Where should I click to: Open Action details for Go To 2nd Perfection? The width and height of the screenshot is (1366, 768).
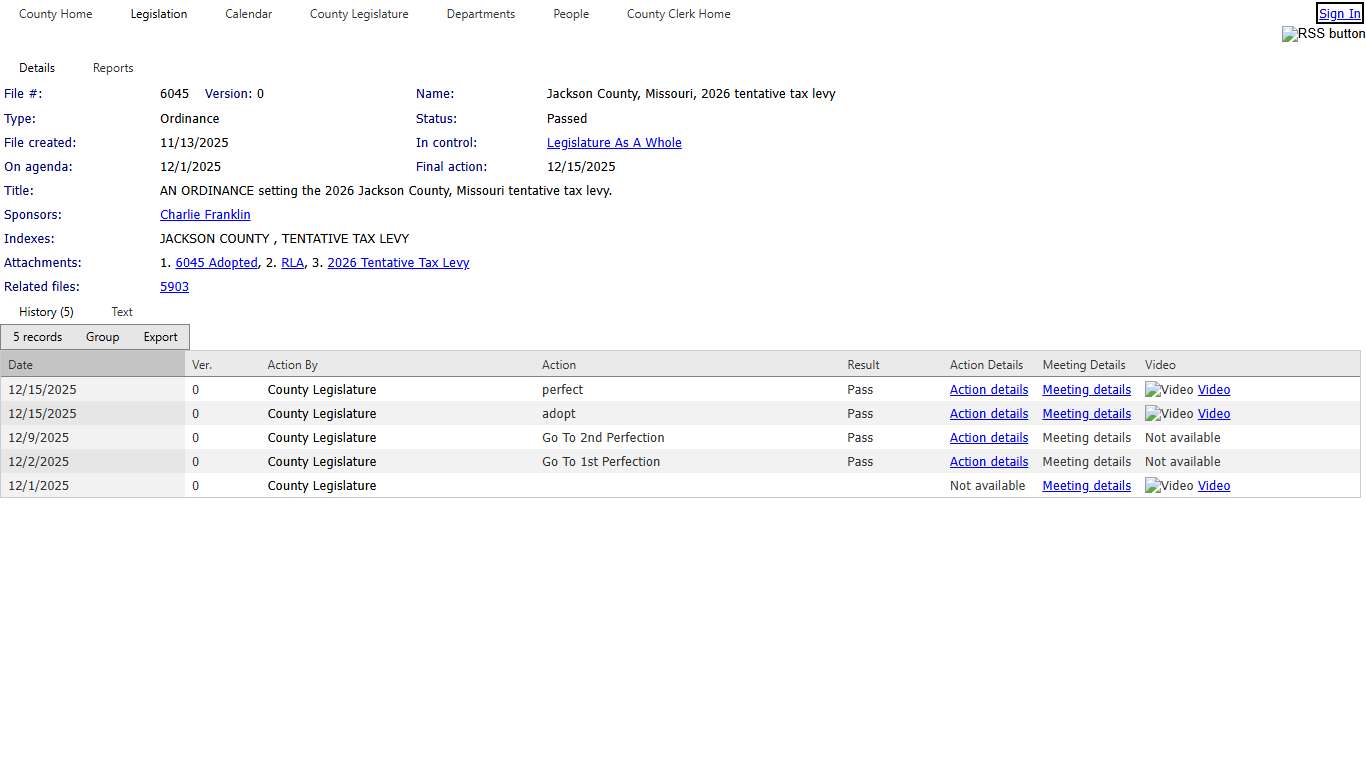pyautogui.click(x=988, y=438)
